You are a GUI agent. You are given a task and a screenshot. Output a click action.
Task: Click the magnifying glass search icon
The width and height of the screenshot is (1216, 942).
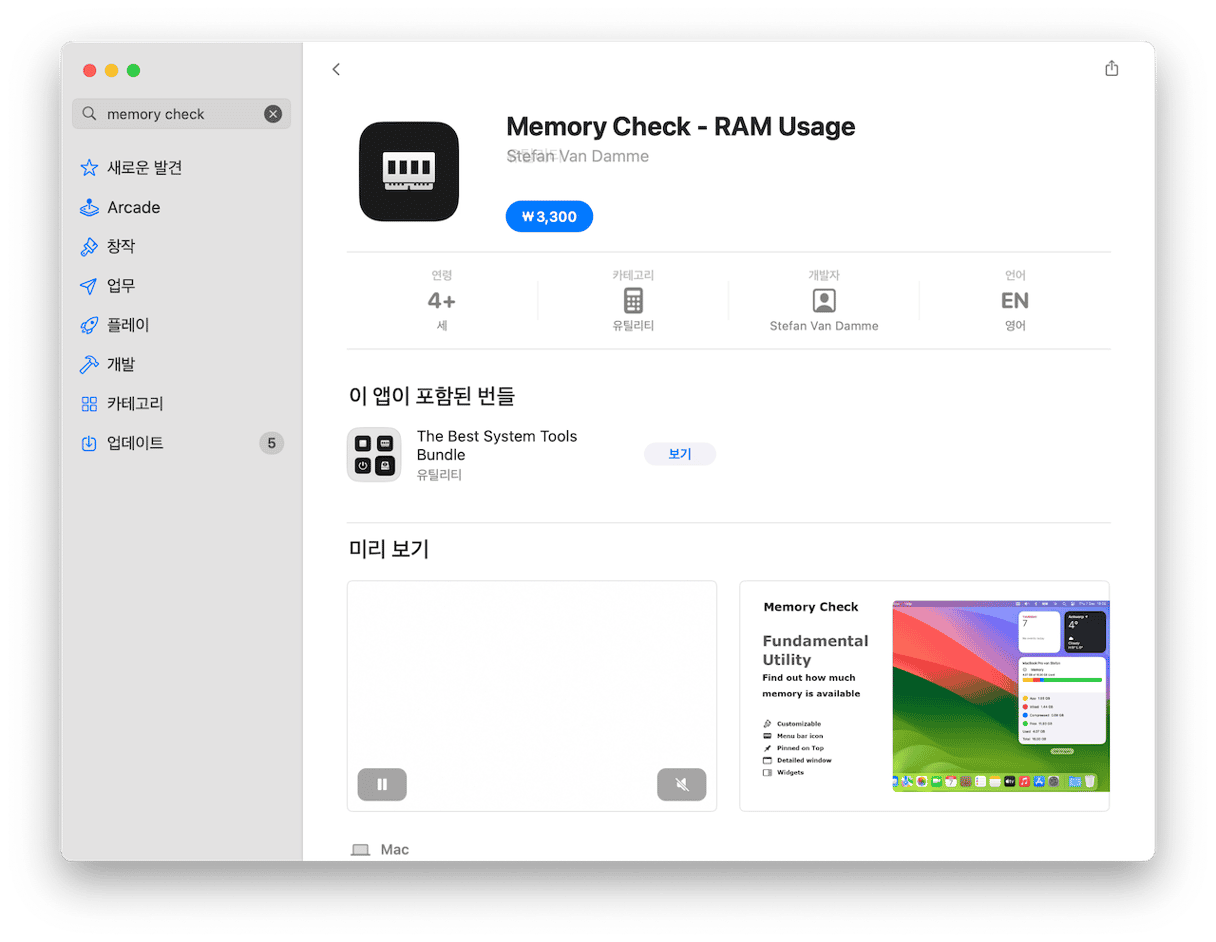89,114
